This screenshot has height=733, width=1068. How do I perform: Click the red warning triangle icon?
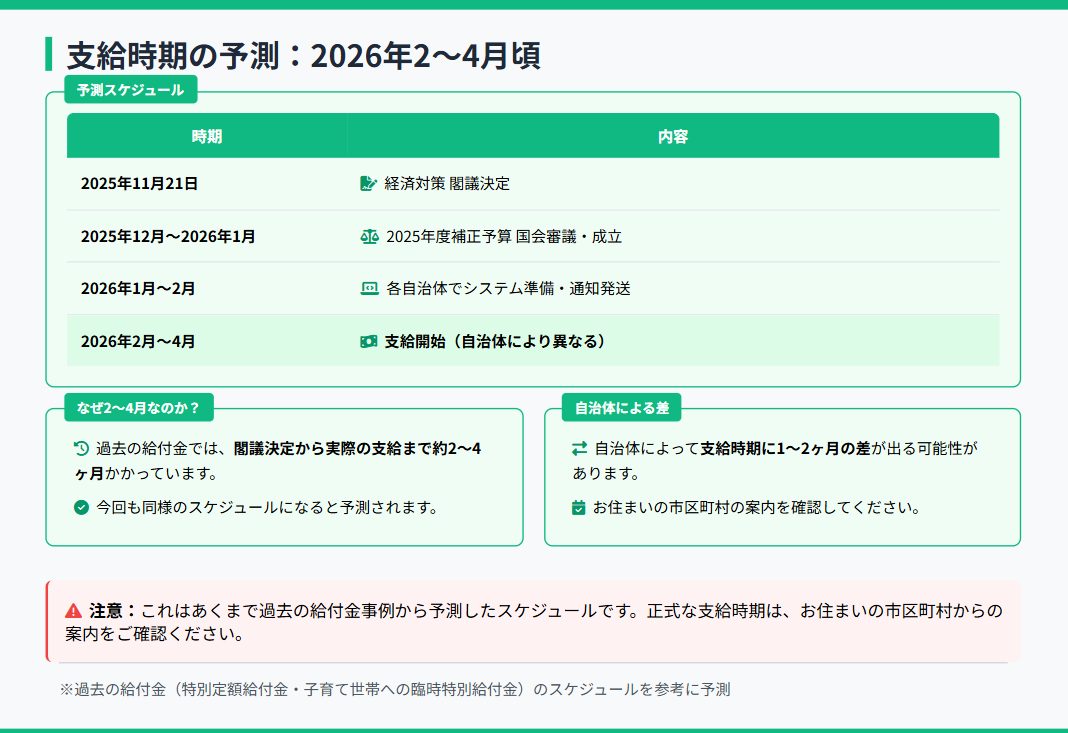[73, 610]
